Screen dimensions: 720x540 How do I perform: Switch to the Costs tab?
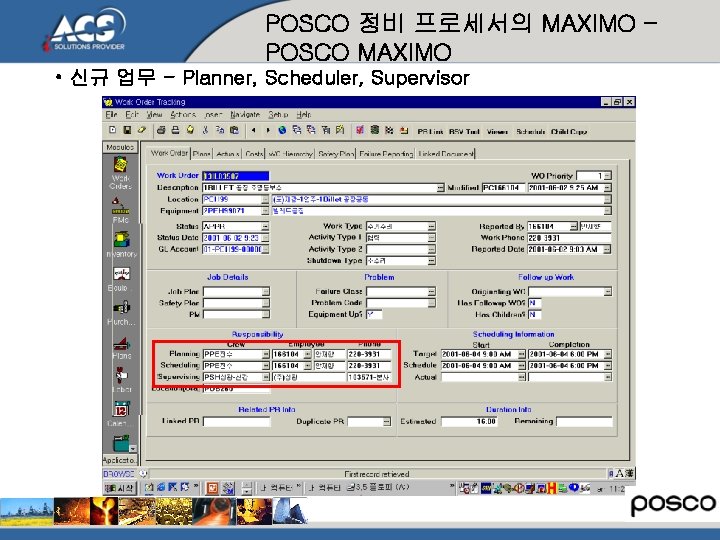click(253, 154)
